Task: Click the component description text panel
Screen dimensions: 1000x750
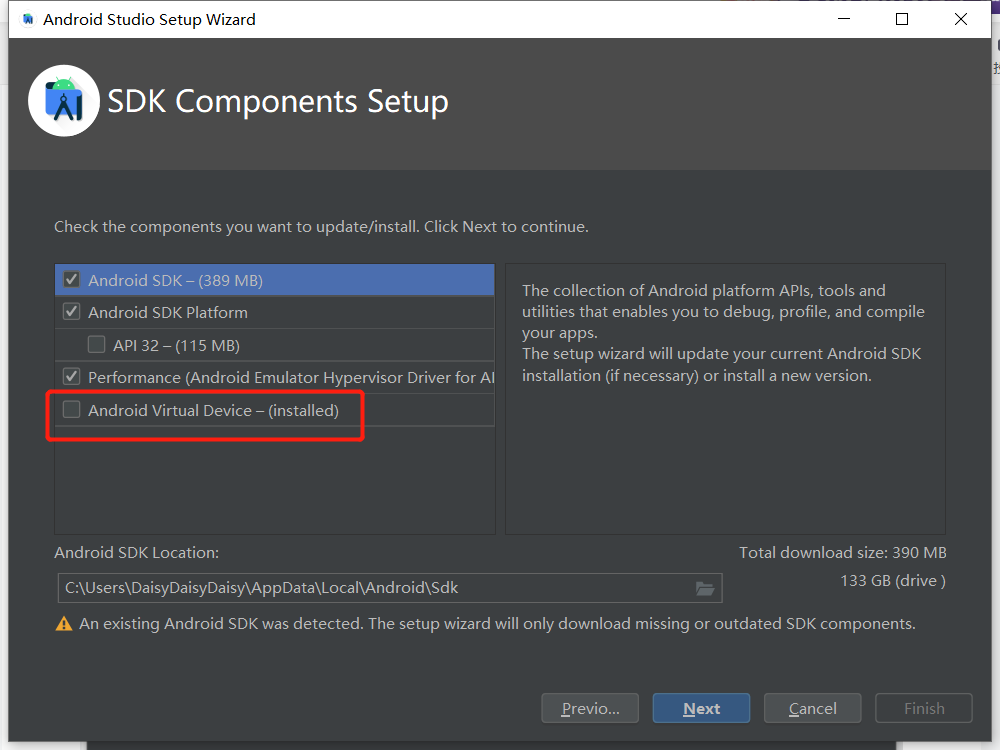Action: click(725, 399)
